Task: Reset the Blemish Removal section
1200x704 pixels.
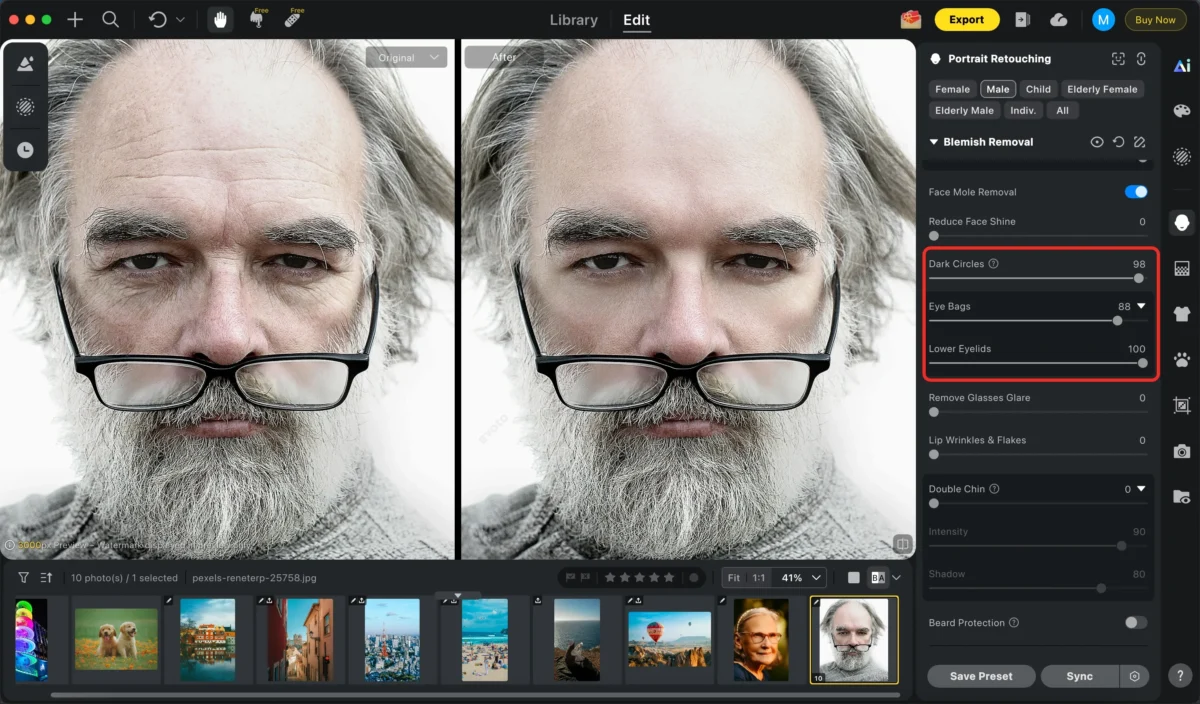Action: click(1118, 142)
